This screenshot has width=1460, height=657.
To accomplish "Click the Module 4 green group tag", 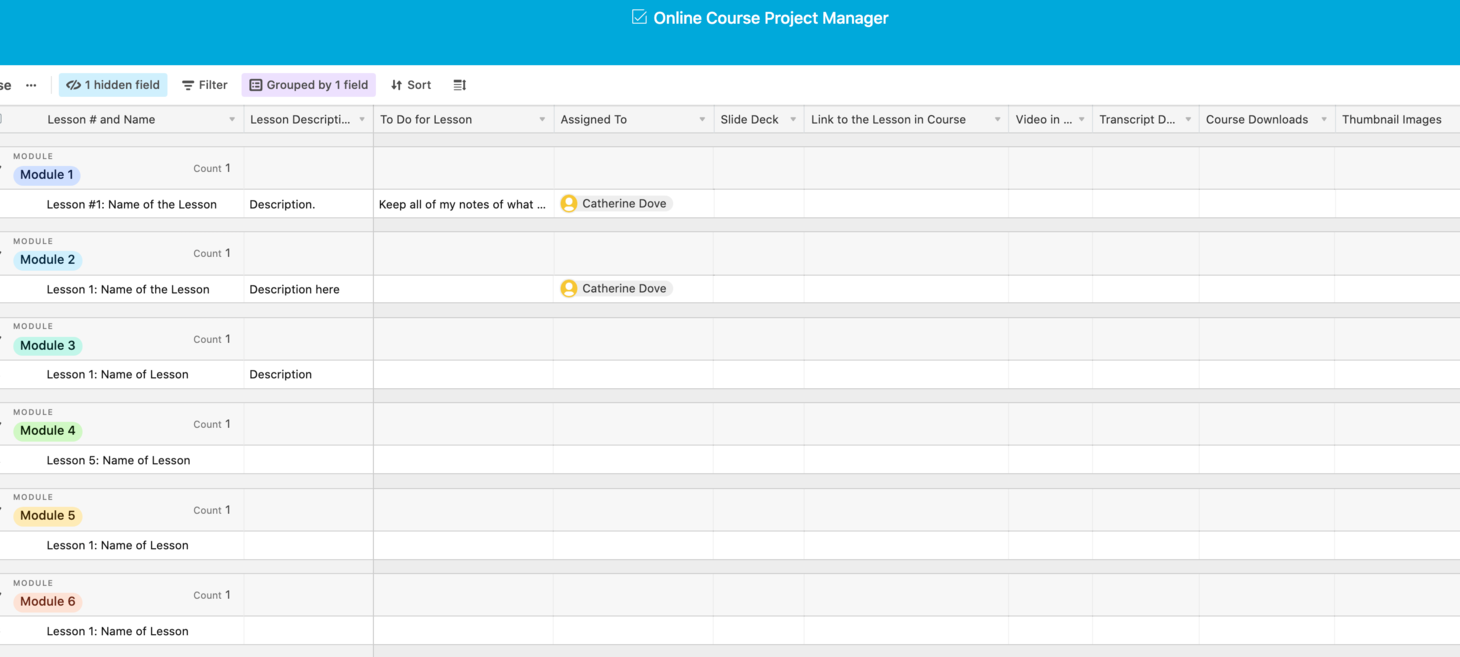I will point(47,431).
